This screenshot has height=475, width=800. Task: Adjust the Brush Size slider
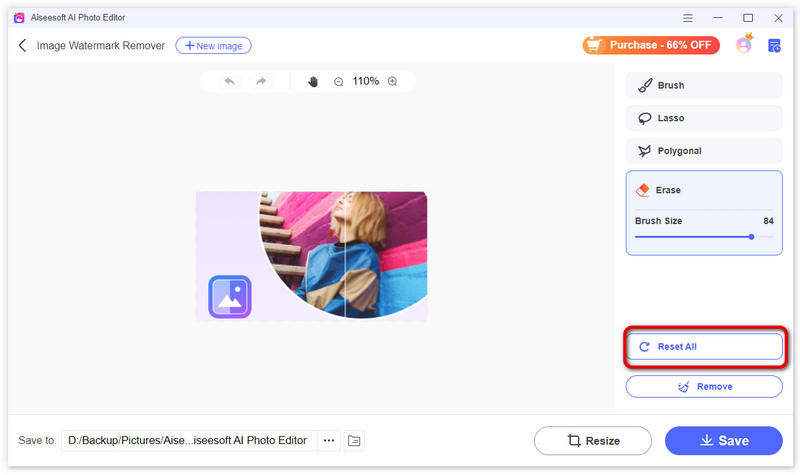pos(704,237)
